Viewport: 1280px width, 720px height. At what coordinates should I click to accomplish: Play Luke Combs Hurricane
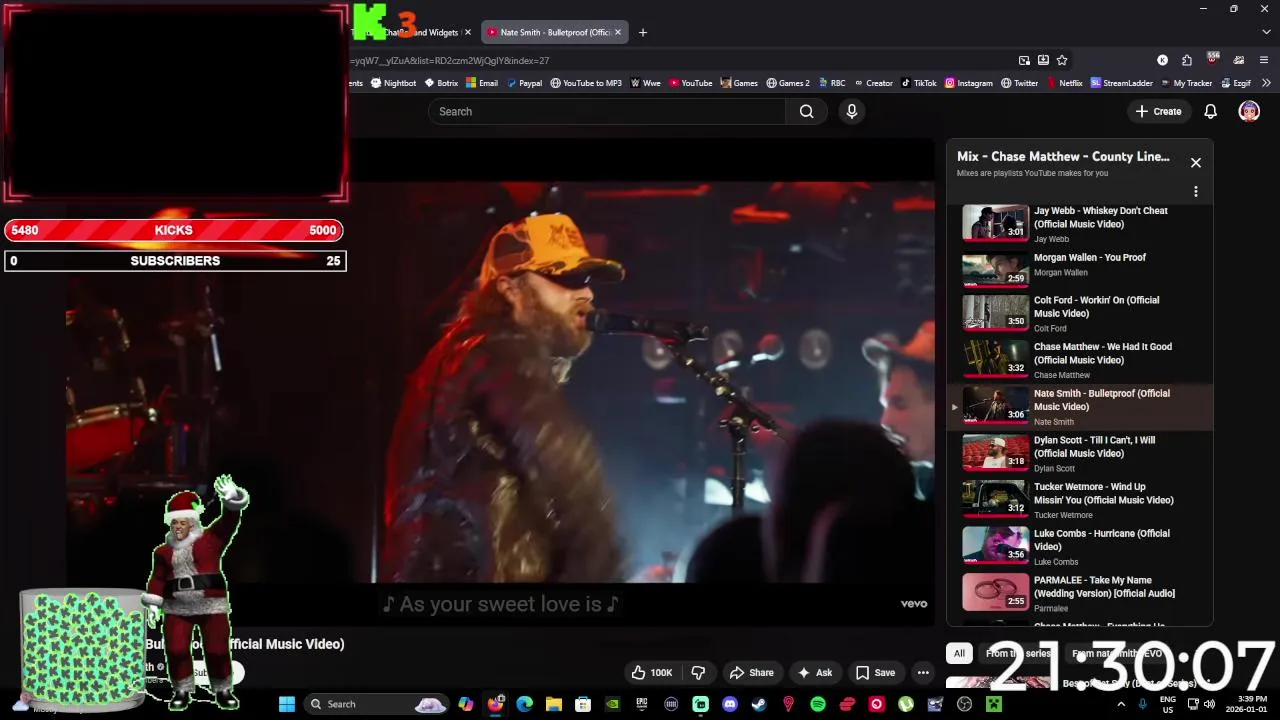1080,547
